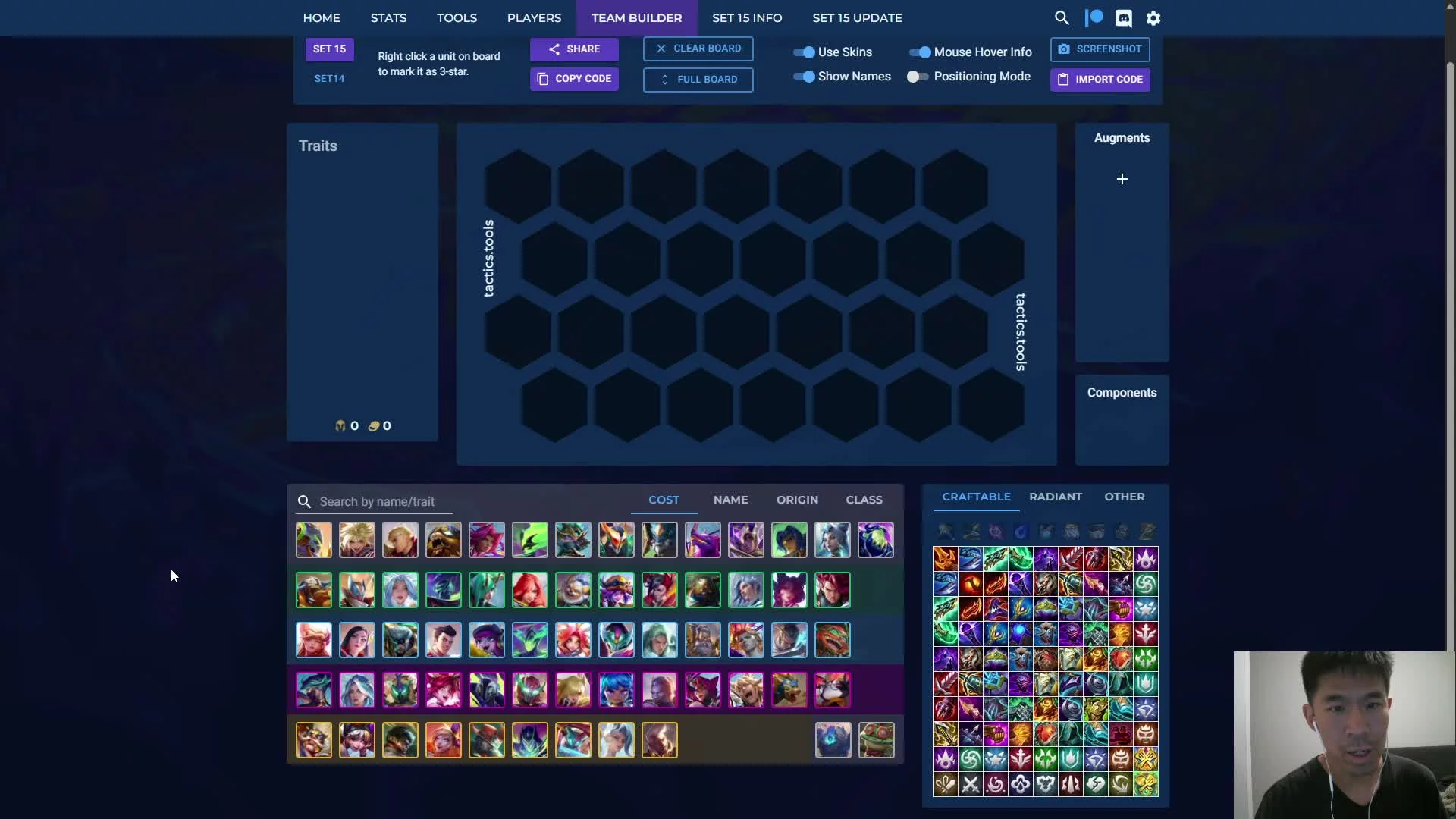Choose the Kobuko two-cost champion

(573, 590)
